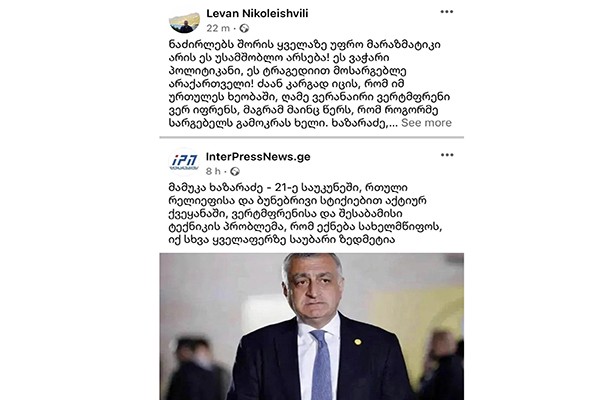Open the InterPressNews.ge IPN logo avatar
600x400 pixels.
[x=184, y=162]
